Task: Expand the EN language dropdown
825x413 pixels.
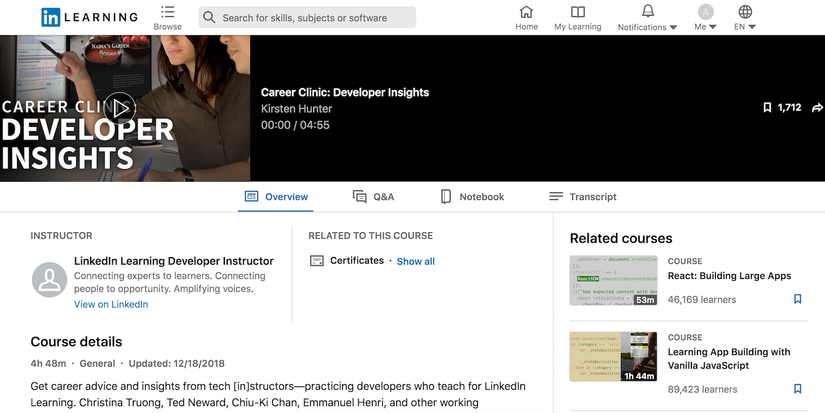Action: point(752,27)
